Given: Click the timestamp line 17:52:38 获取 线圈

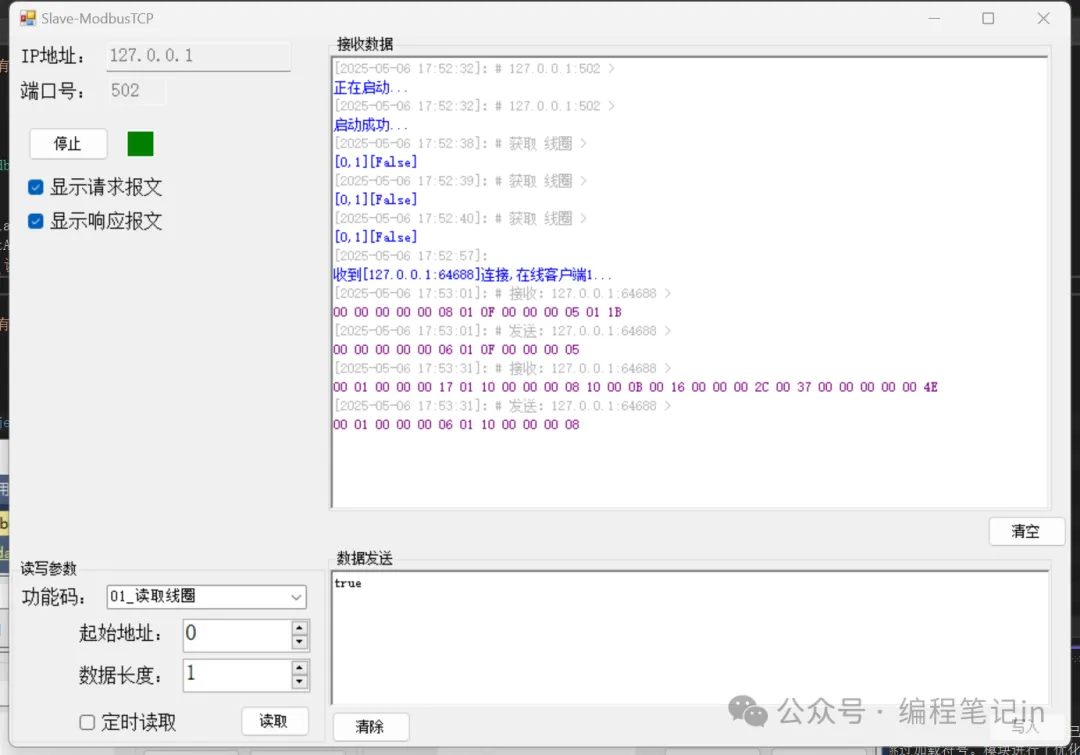Looking at the screenshot, I should [x=460, y=143].
